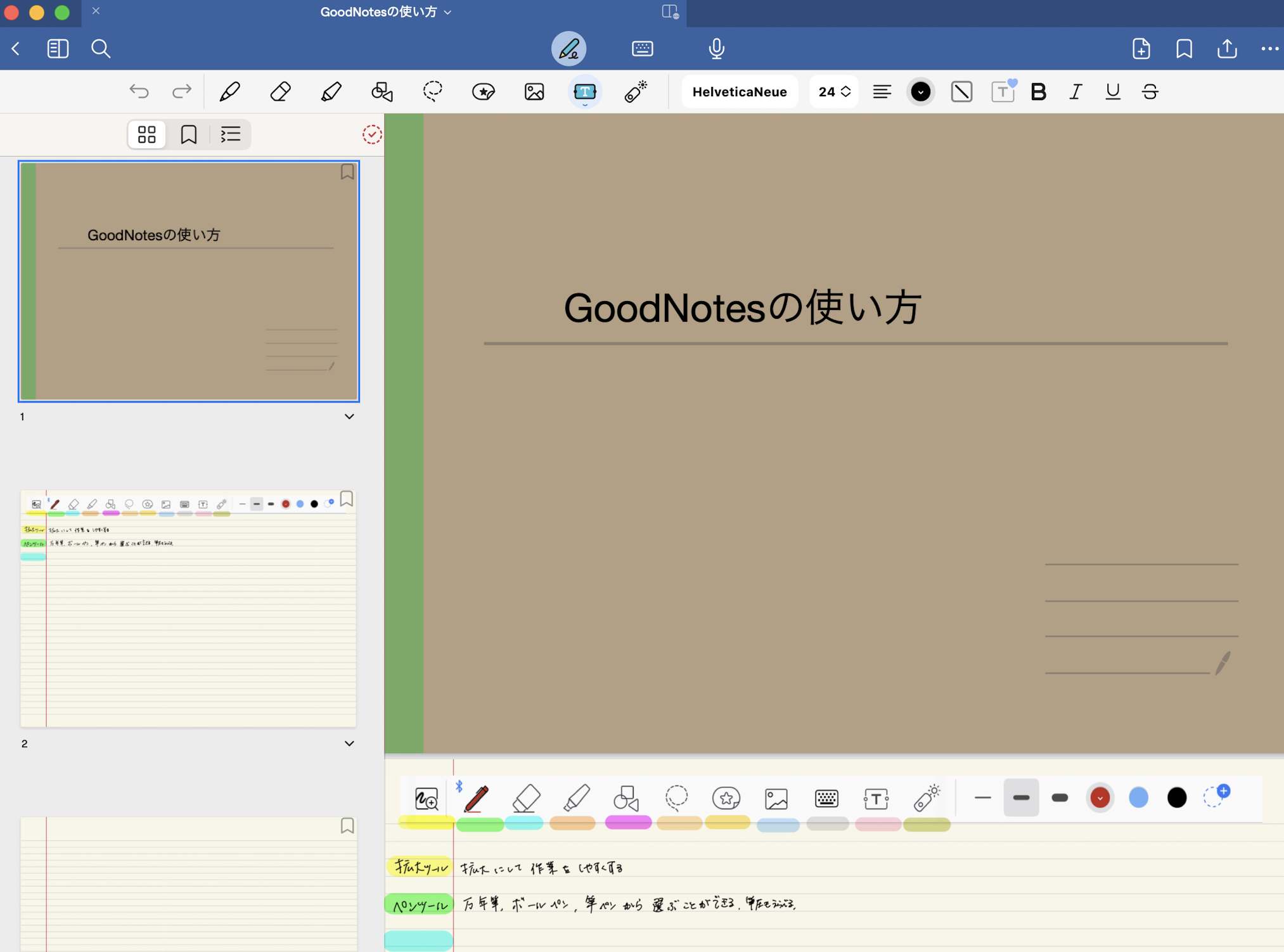Screen dimensions: 1284x952
Task: Change the font size 24 stepper
Action: 833,92
